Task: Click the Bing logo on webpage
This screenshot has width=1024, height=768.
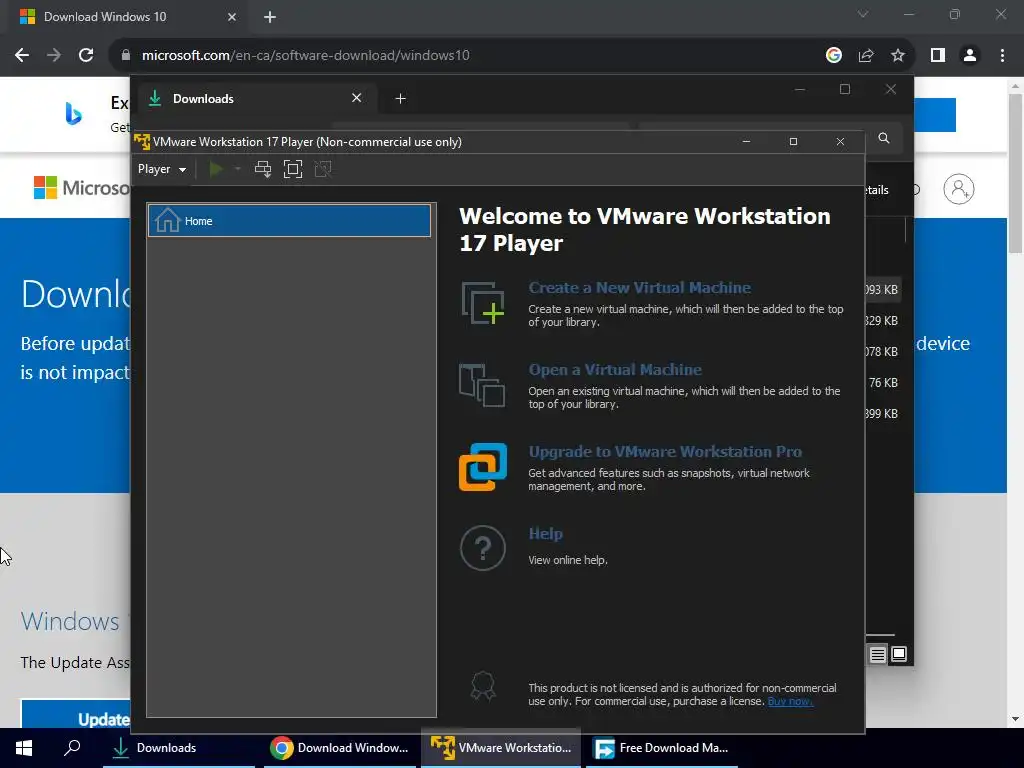Action: pos(74,114)
